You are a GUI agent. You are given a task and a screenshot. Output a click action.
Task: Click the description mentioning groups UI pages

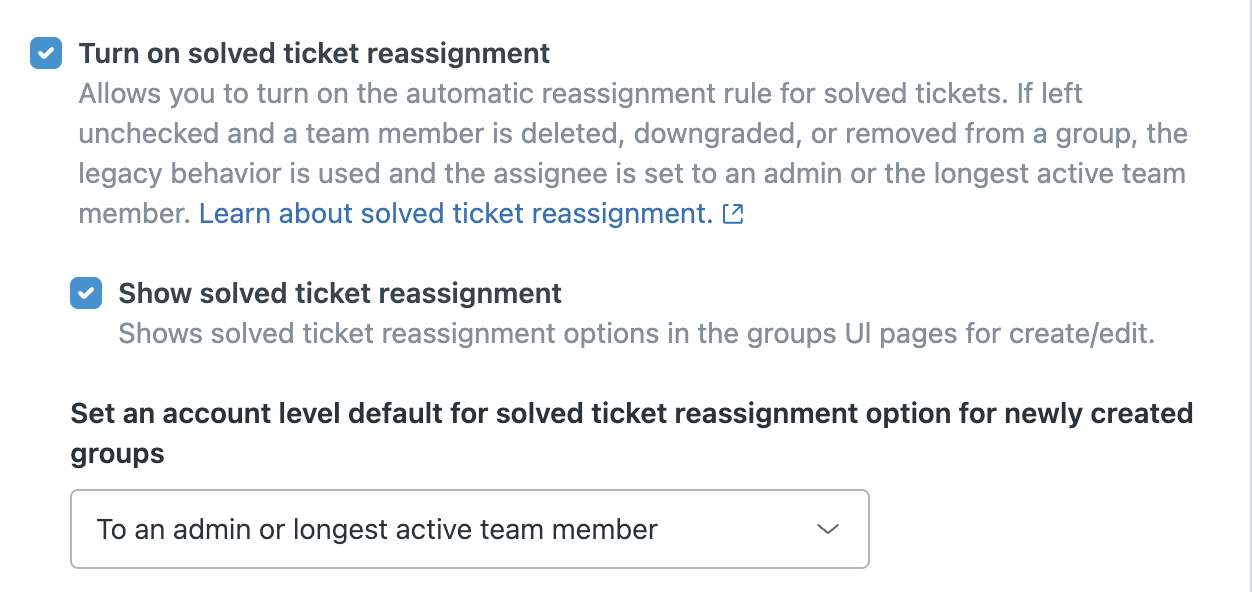coord(636,333)
